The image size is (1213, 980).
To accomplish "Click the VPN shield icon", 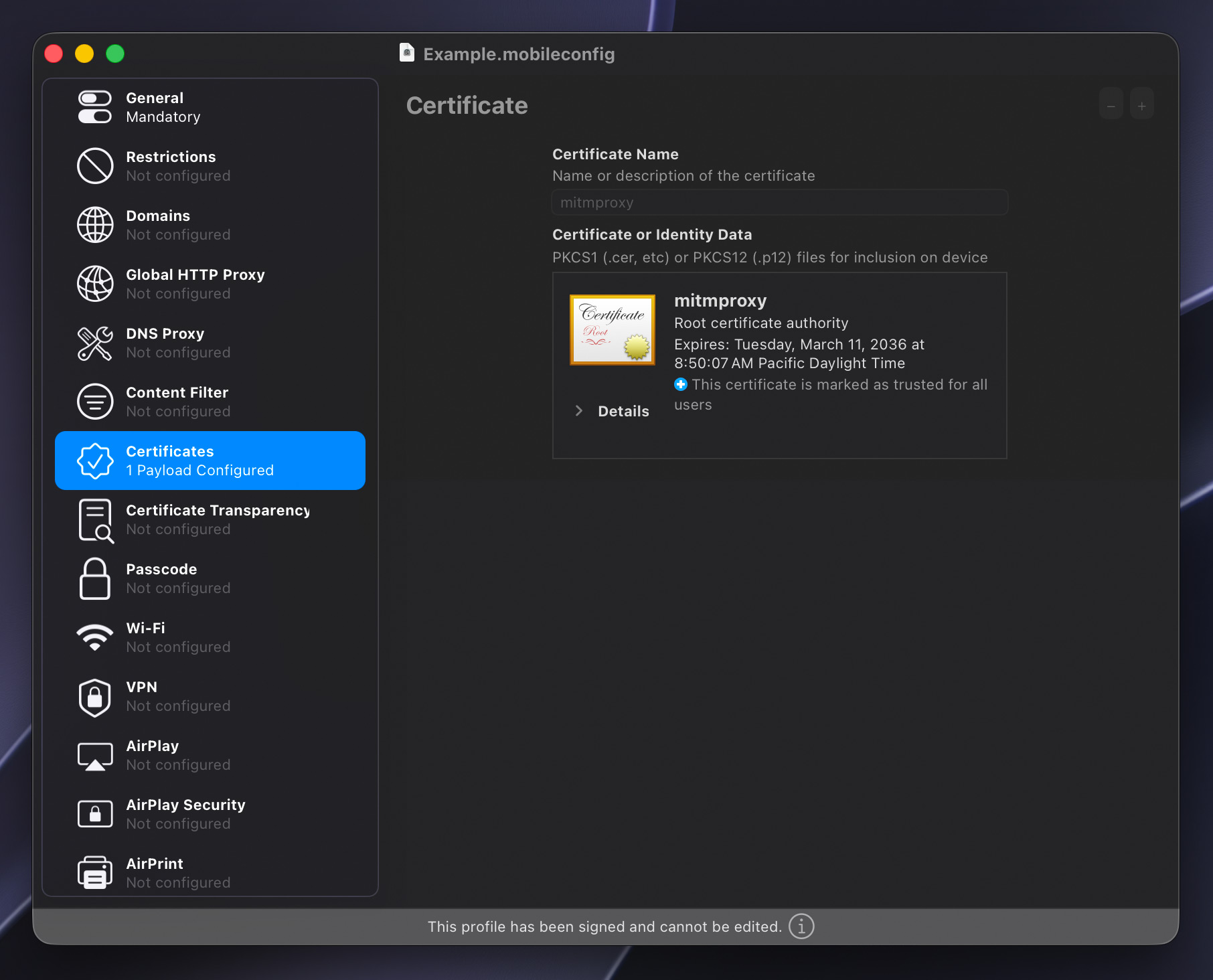I will click(95, 698).
